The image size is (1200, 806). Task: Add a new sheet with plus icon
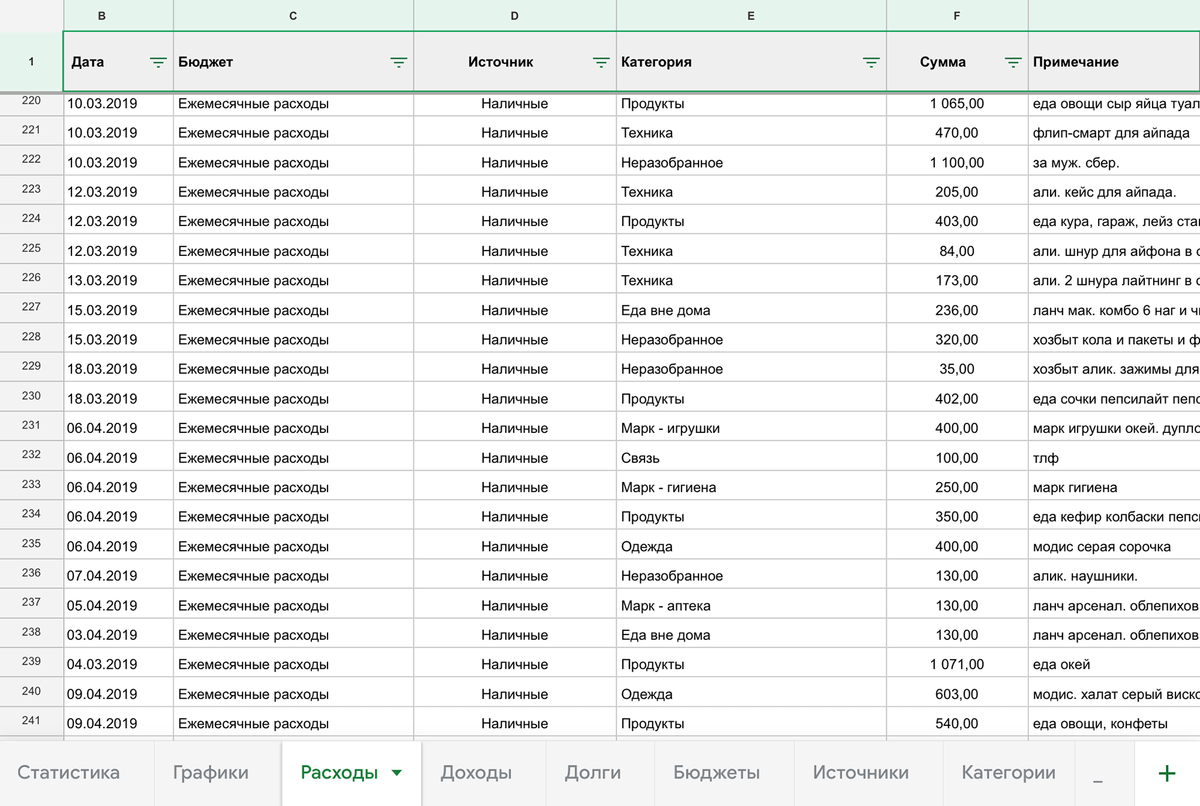tap(1166, 773)
